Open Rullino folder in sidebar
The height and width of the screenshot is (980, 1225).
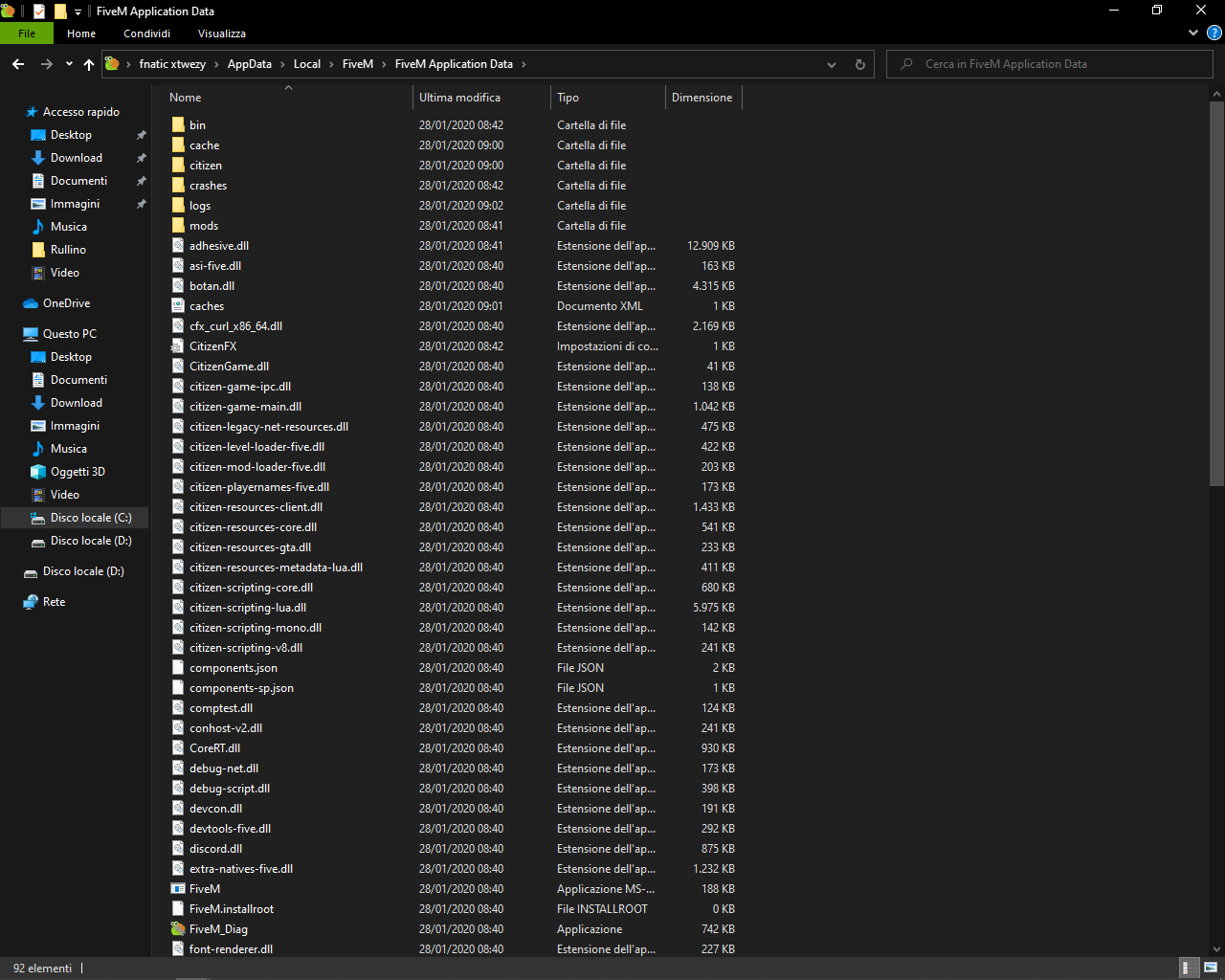click(x=68, y=250)
